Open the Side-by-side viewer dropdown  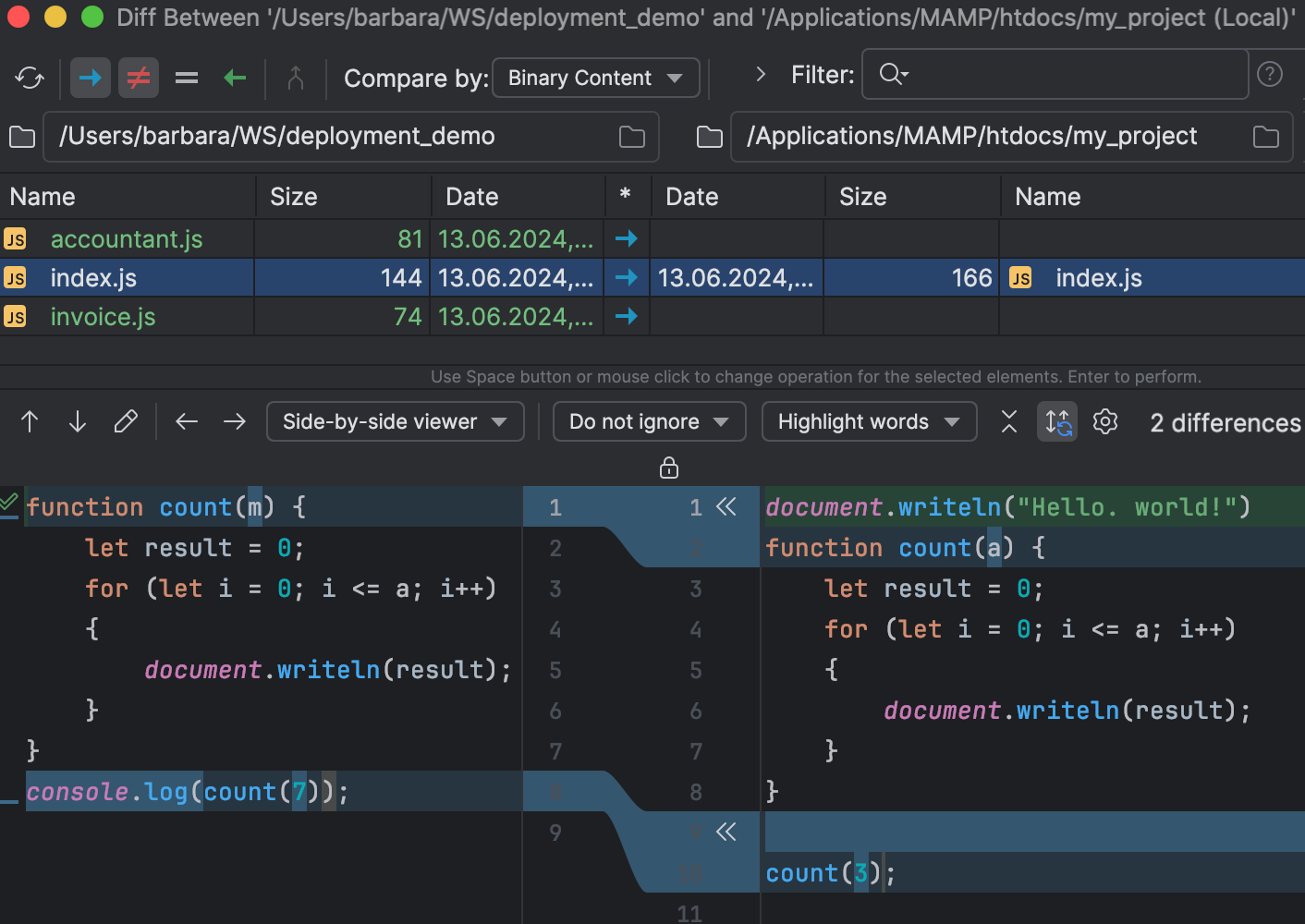coord(396,422)
